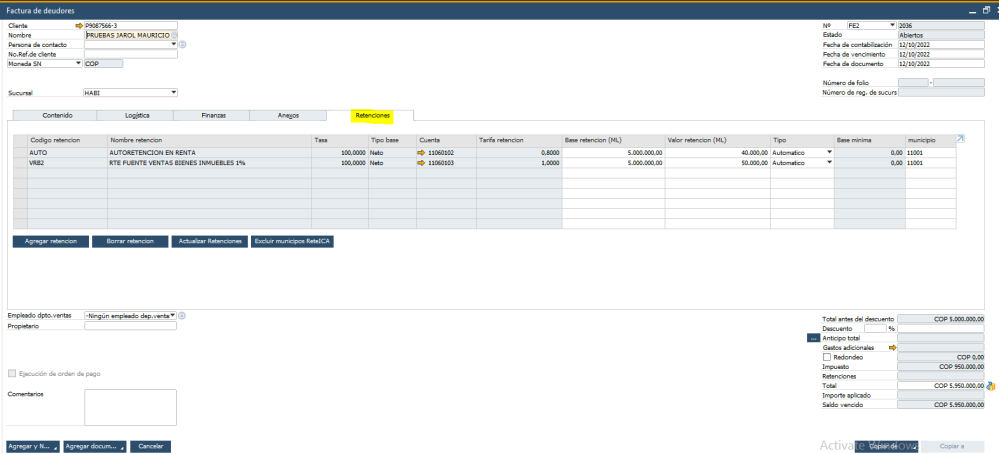Click the info icon next to Persona de contacto
The image size is (999, 454).
pyautogui.click(x=183, y=45)
